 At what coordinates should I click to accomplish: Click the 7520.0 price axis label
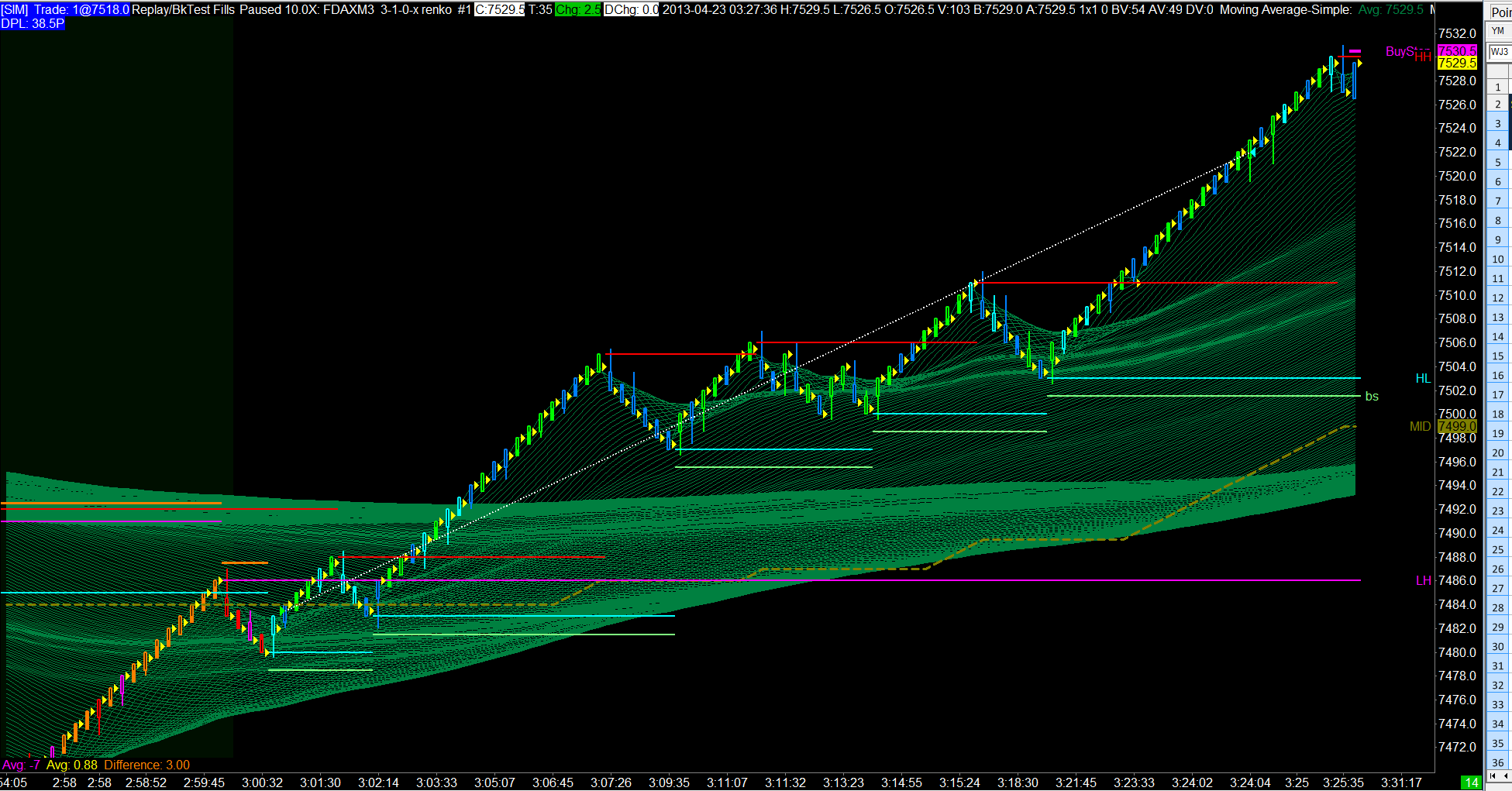click(x=1457, y=176)
